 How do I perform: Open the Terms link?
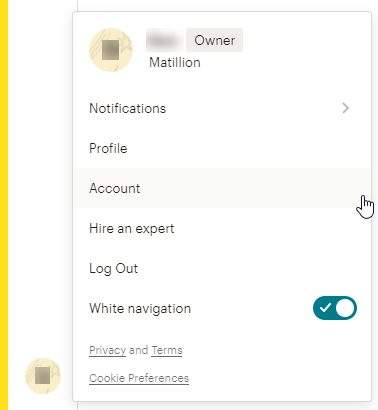[x=167, y=350]
